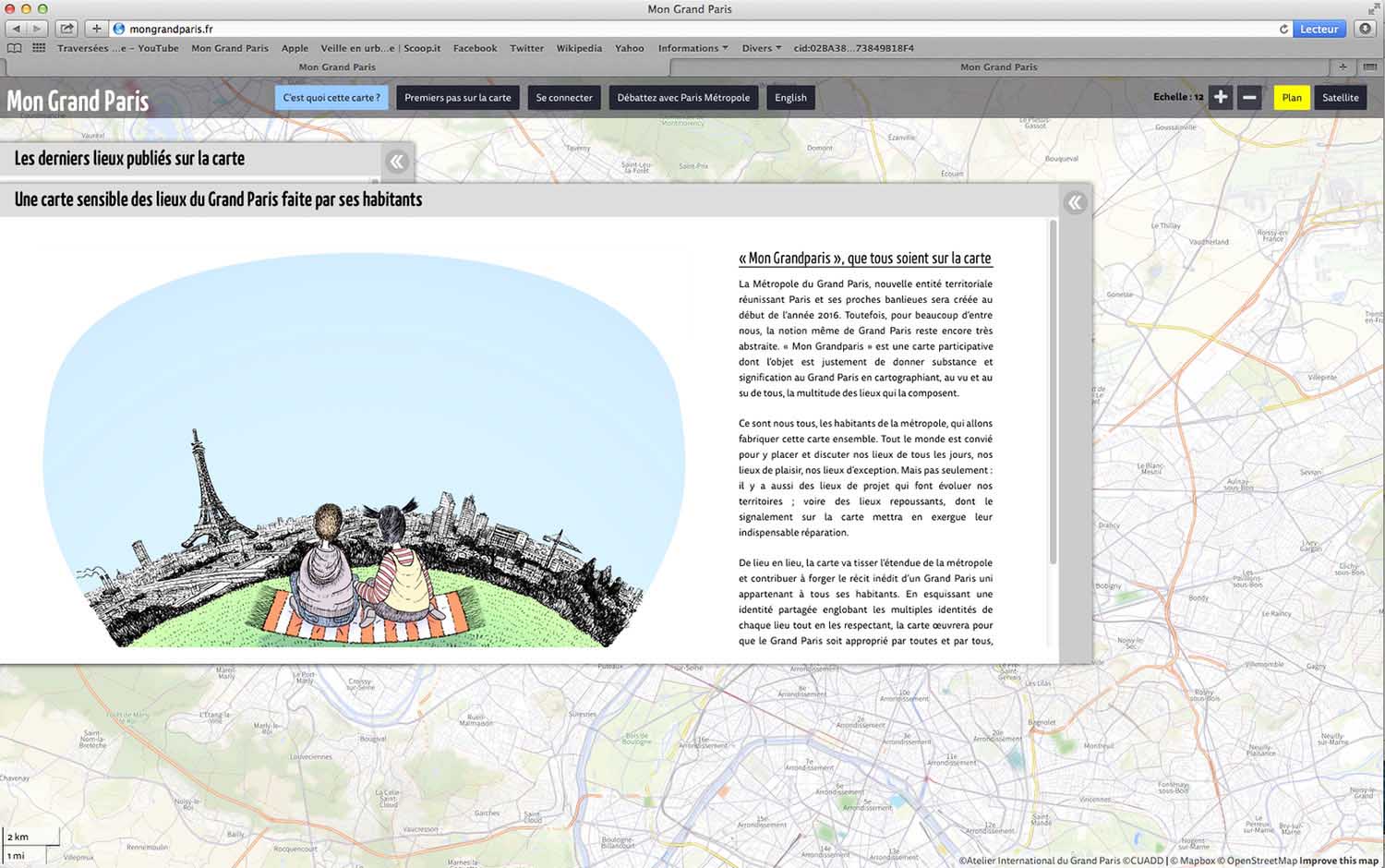
Task: Open Safari downloads icon
Action: click(x=1365, y=29)
